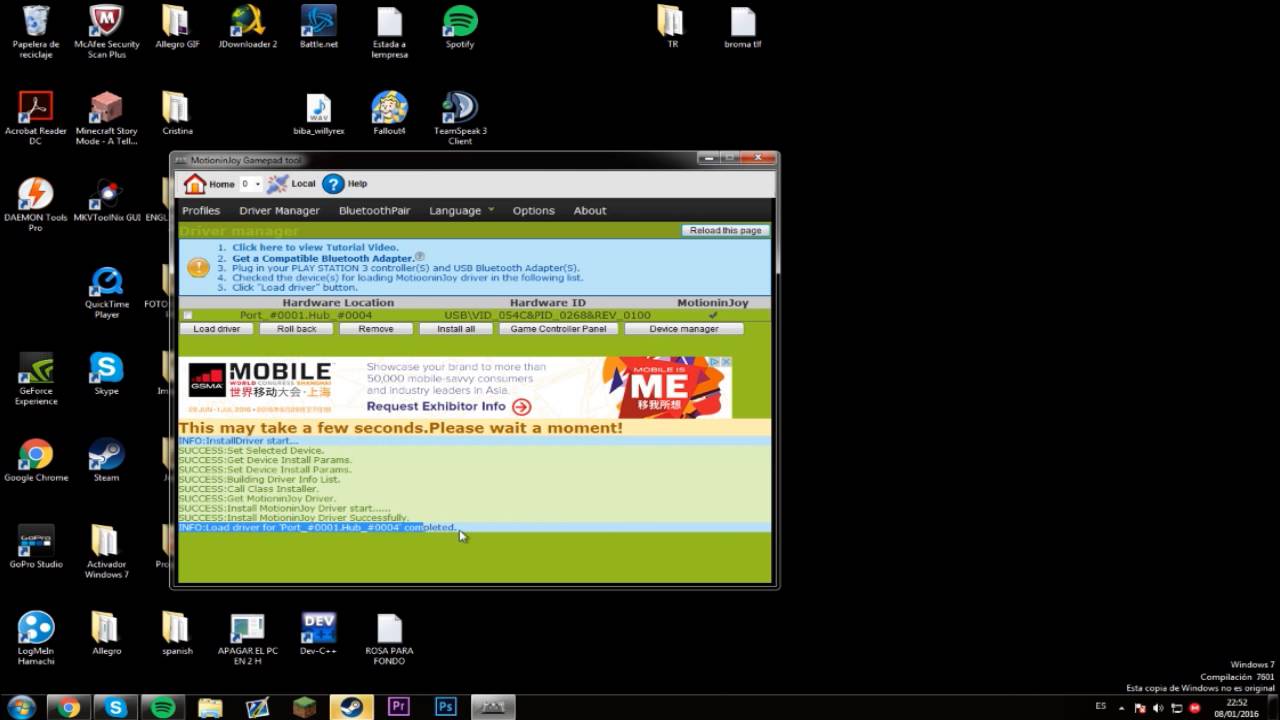This screenshot has height=720, width=1280.
Task: Open the Options menu
Action: [x=533, y=211]
